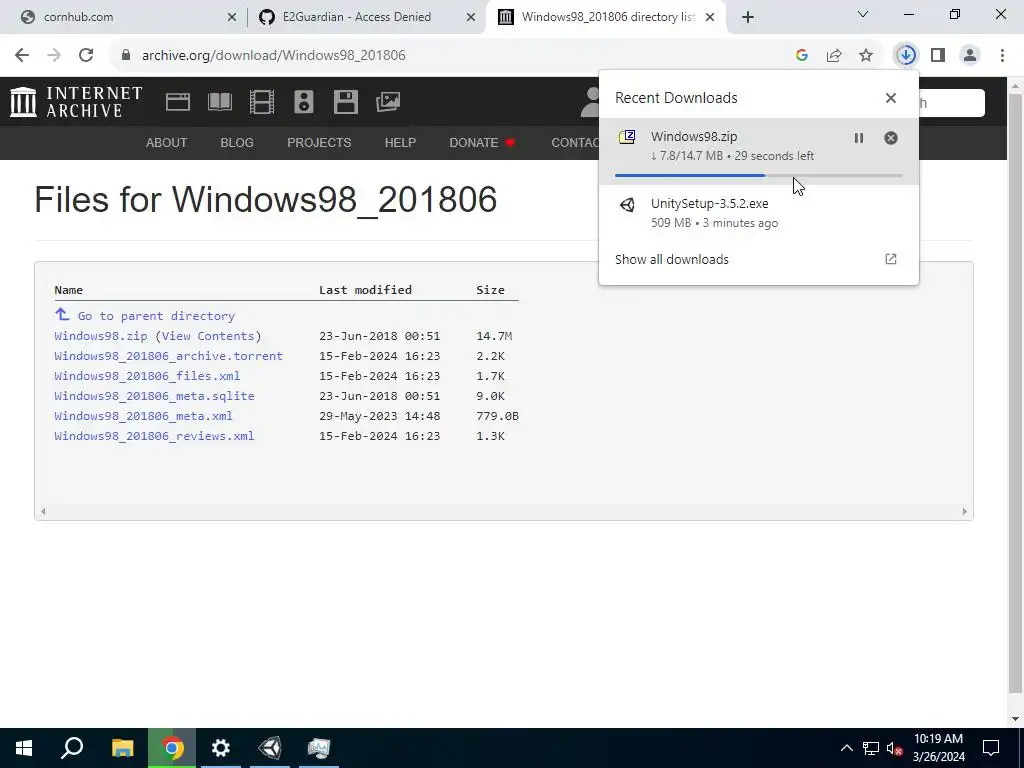Open the Images icon in the Archive nav
Viewport: 1024px width, 768px height.
coord(388,102)
